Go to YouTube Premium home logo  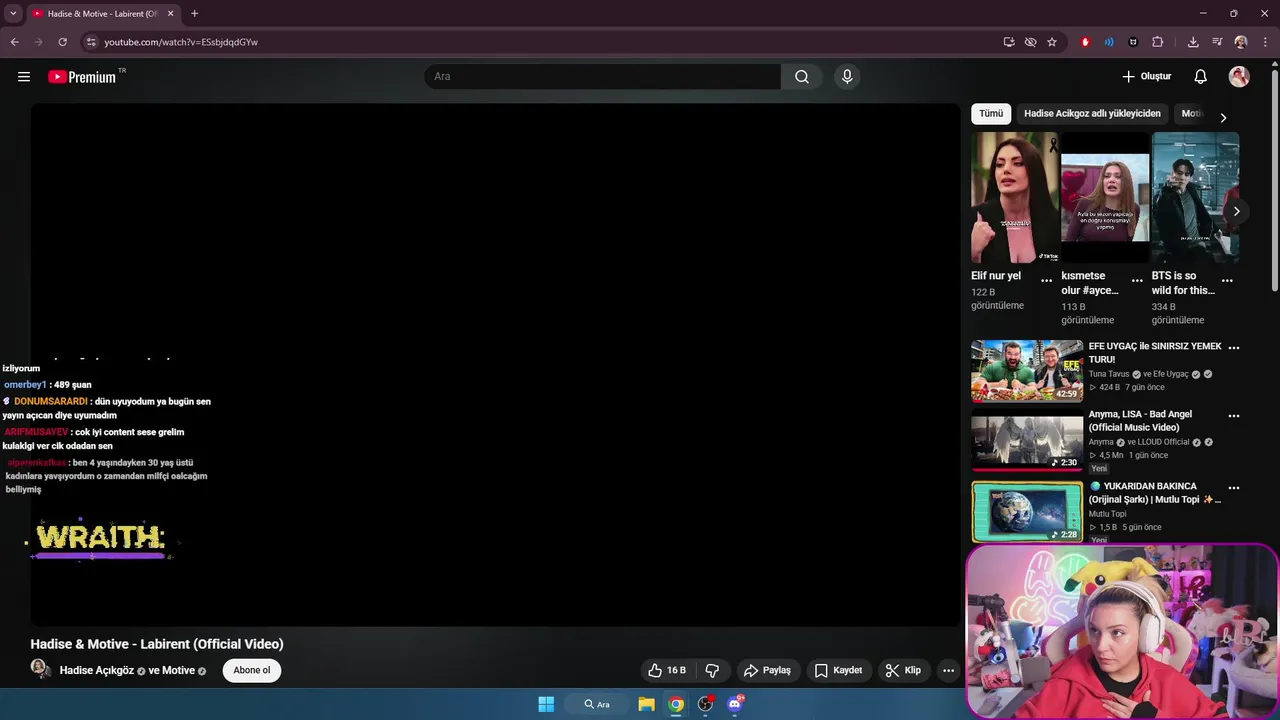[83, 77]
